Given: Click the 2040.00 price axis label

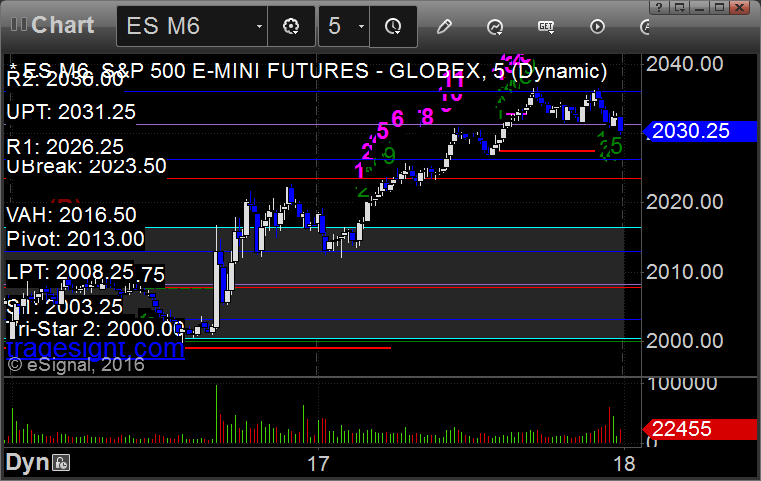Looking at the screenshot, I should click(x=685, y=64).
